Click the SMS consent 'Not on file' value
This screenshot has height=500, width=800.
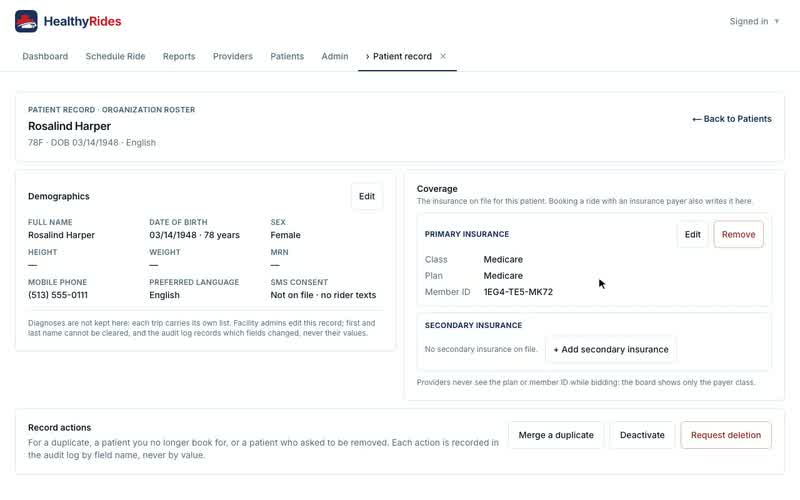[x=323, y=295]
